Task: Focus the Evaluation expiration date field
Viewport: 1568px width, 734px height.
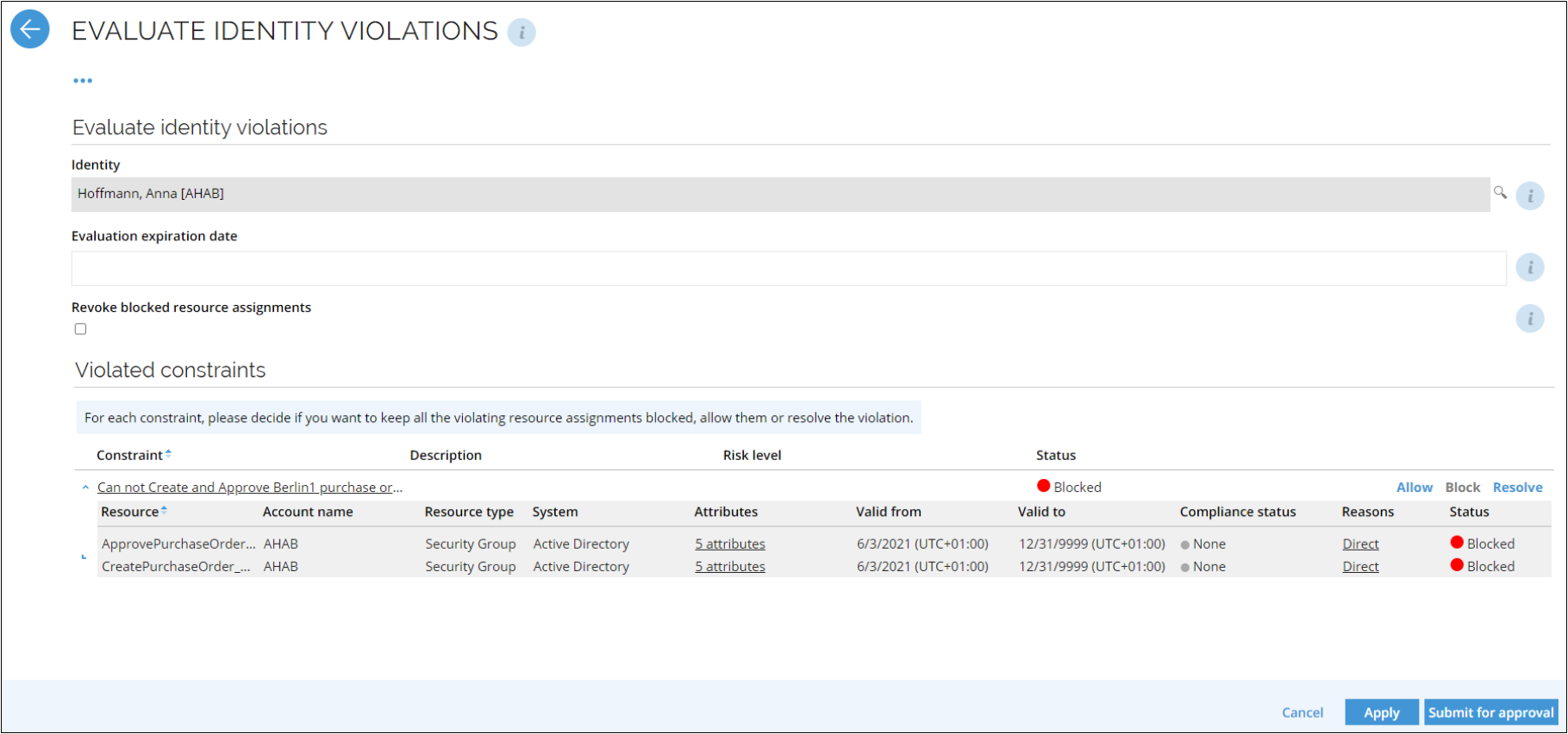Action: pyautogui.click(x=789, y=268)
